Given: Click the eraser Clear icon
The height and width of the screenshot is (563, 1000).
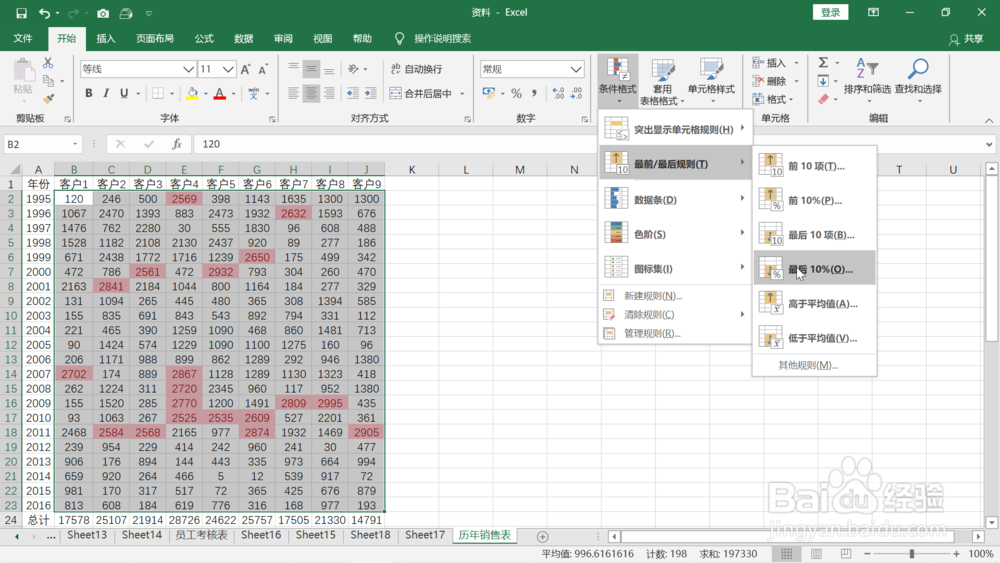Looking at the screenshot, I should tap(823, 99).
